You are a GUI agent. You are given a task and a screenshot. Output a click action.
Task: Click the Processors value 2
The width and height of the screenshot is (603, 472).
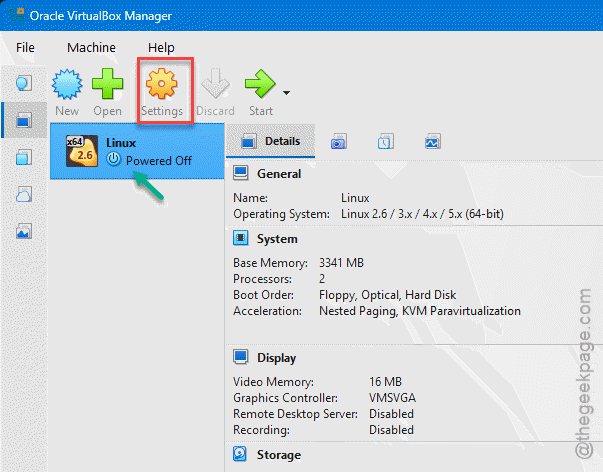pyautogui.click(x=322, y=279)
